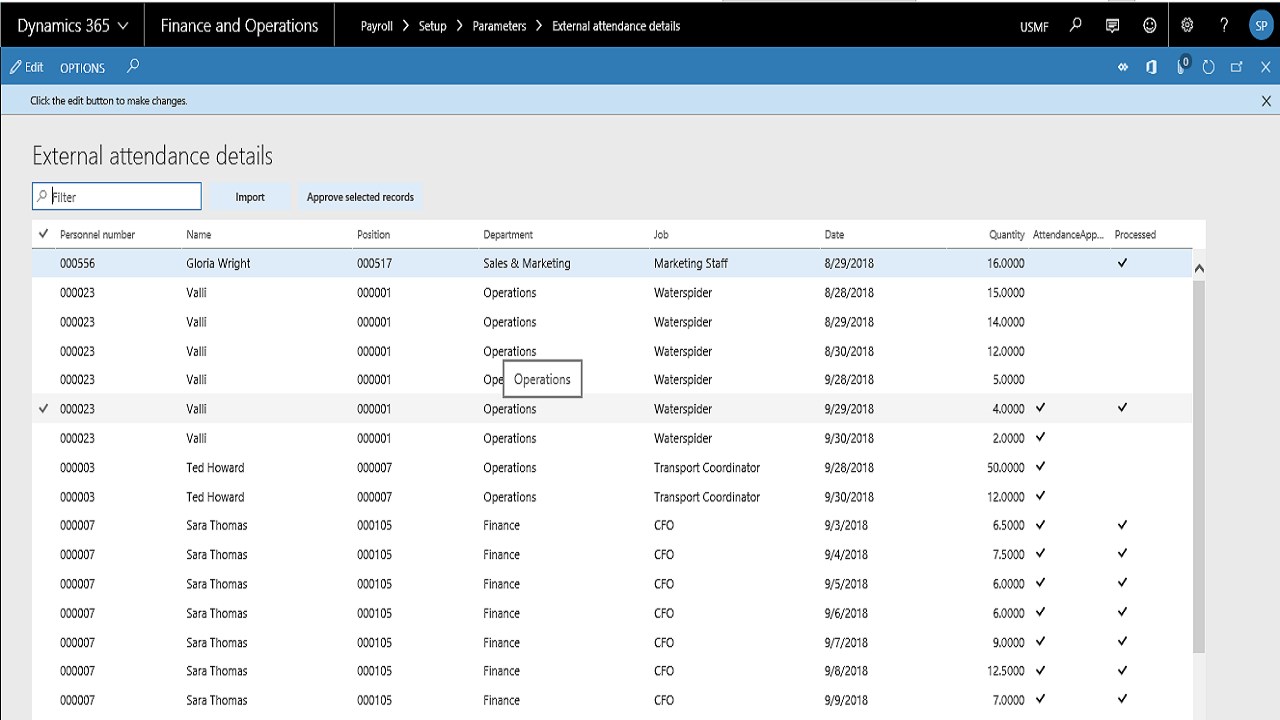Click Transport Coordinator job in 9/28/2018 row
The width and height of the screenshot is (1280, 720).
pyautogui.click(x=707, y=468)
